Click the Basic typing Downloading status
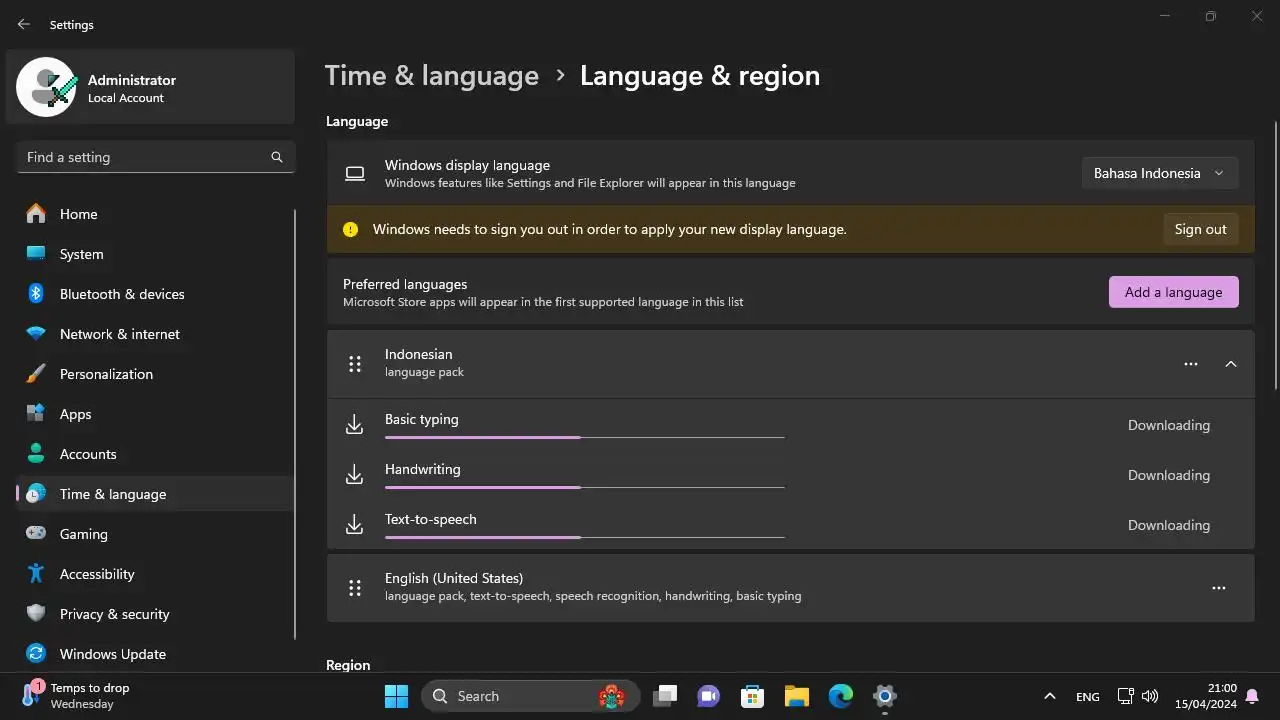The image size is (1280, 720). tap(1169, 425)
